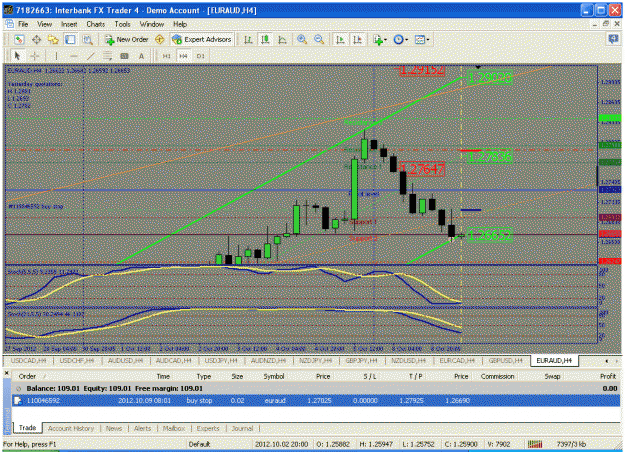Switch to the NZDUSD,H4 chart tab
625x452 pixels.
pyautogui.click(x=409, y=360)
